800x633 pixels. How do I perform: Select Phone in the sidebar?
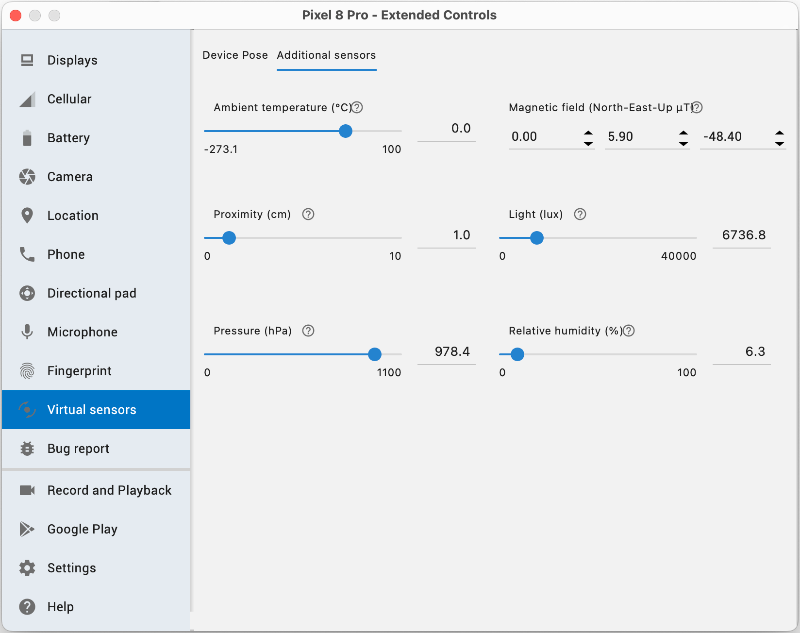(x=96, y=254)
